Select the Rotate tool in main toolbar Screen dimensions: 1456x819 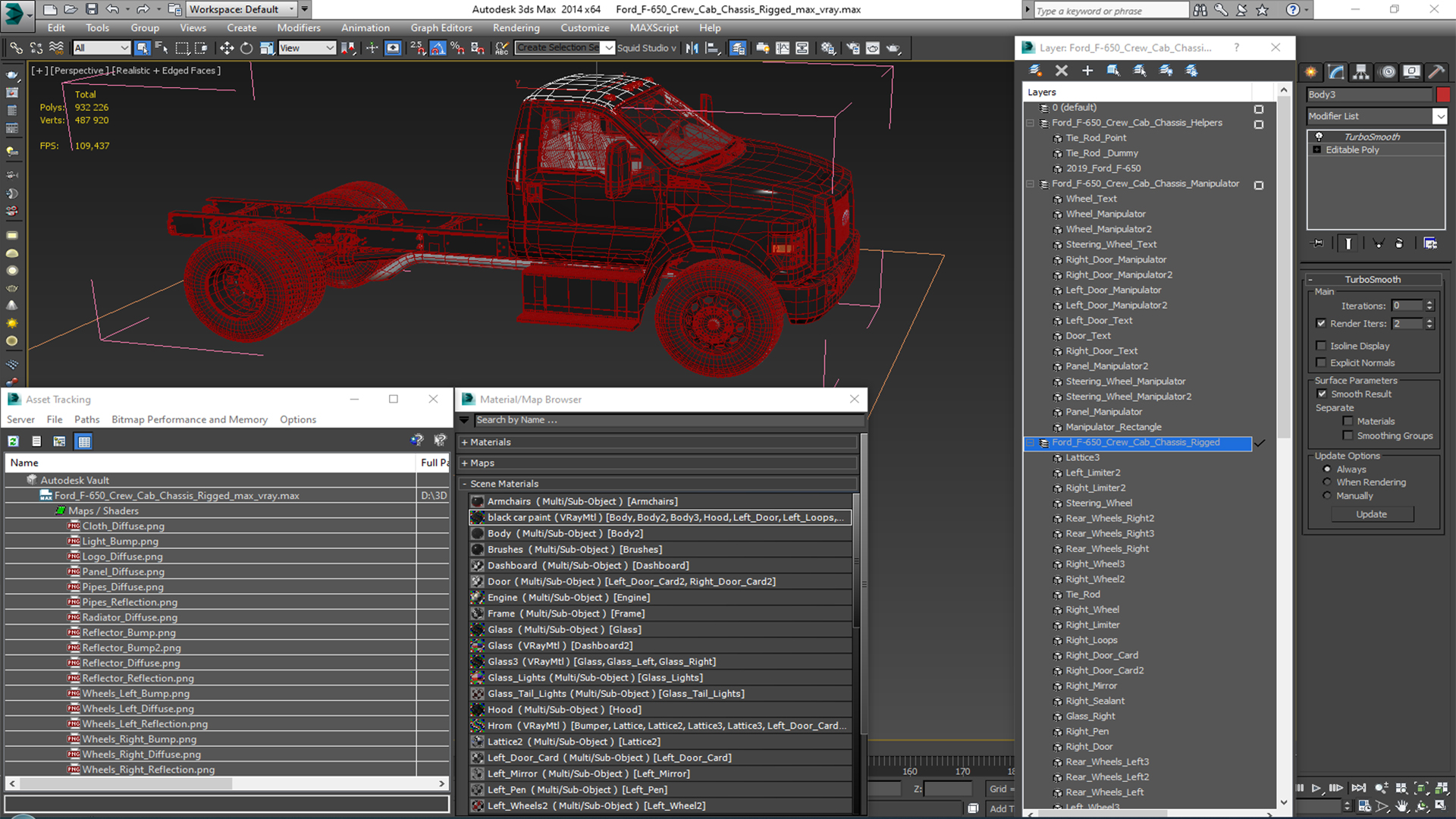point(246,48)
